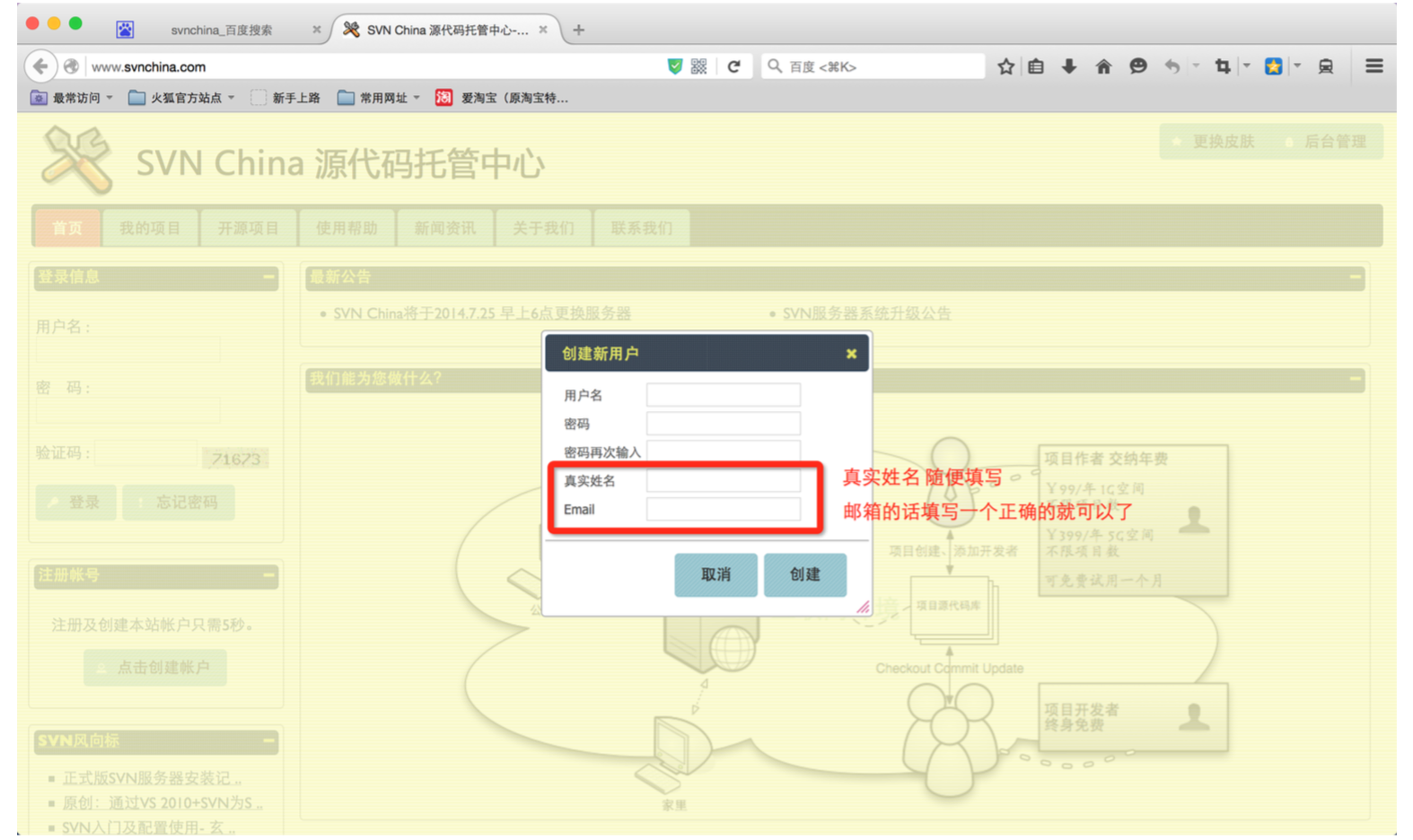Click the 后台管理 button
Screen dimensions: 1413x840
1327,142
